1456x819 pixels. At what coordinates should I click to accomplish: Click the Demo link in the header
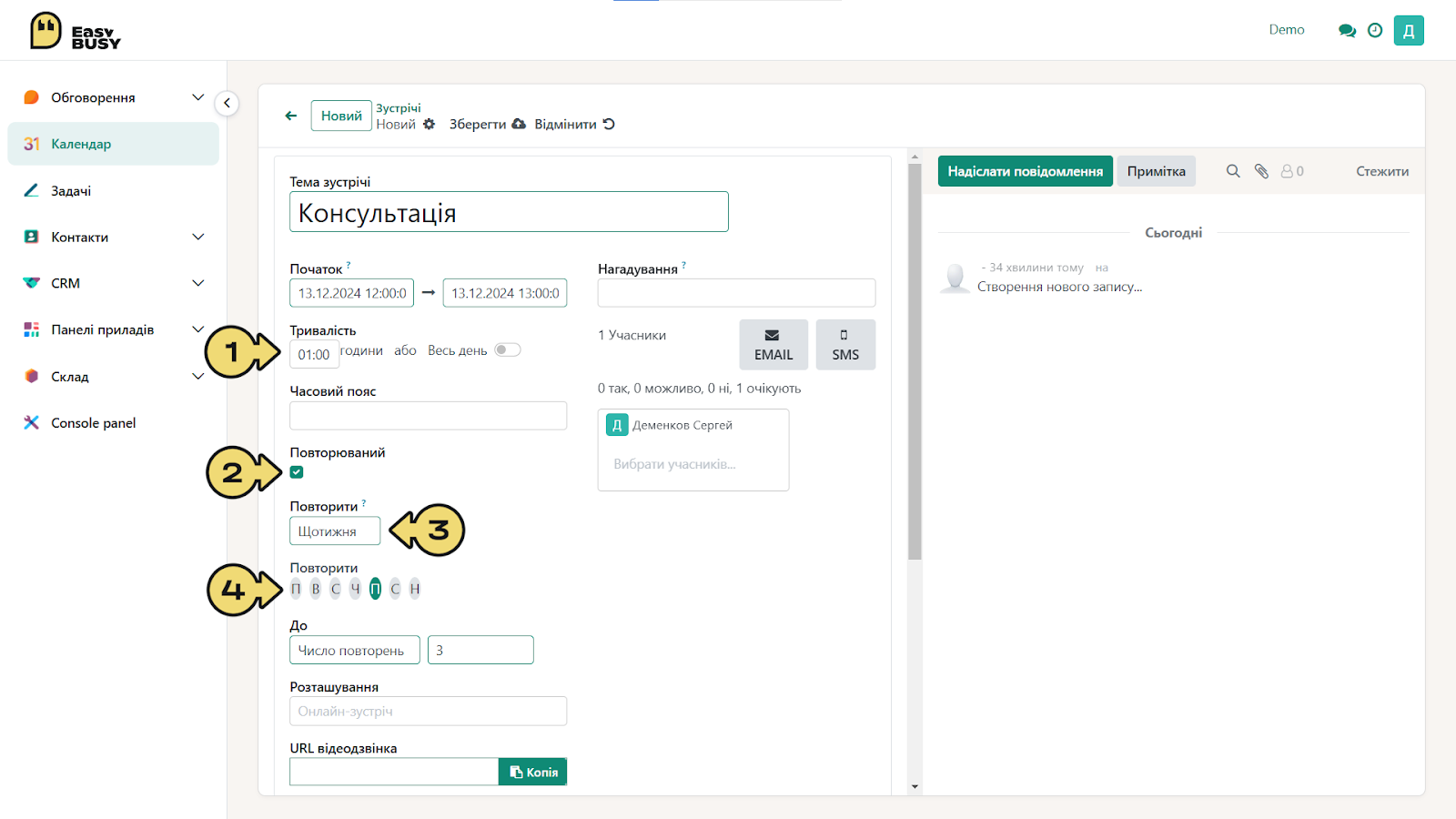1287,30
